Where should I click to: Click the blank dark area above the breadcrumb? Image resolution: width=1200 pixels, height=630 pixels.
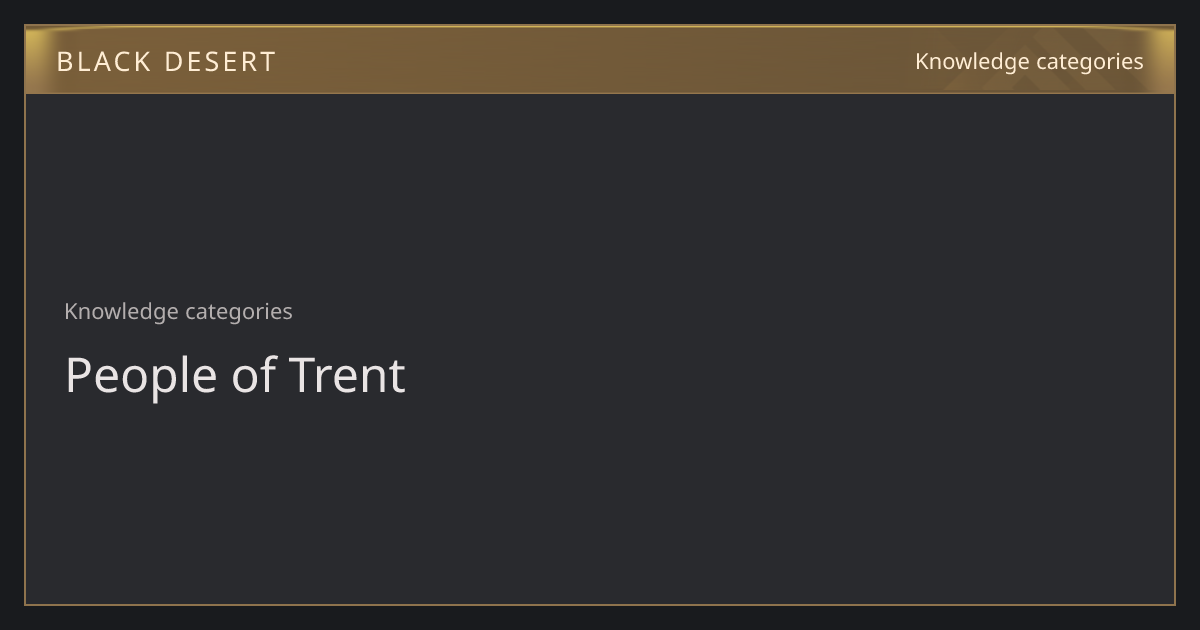click(x=600, y=195)
